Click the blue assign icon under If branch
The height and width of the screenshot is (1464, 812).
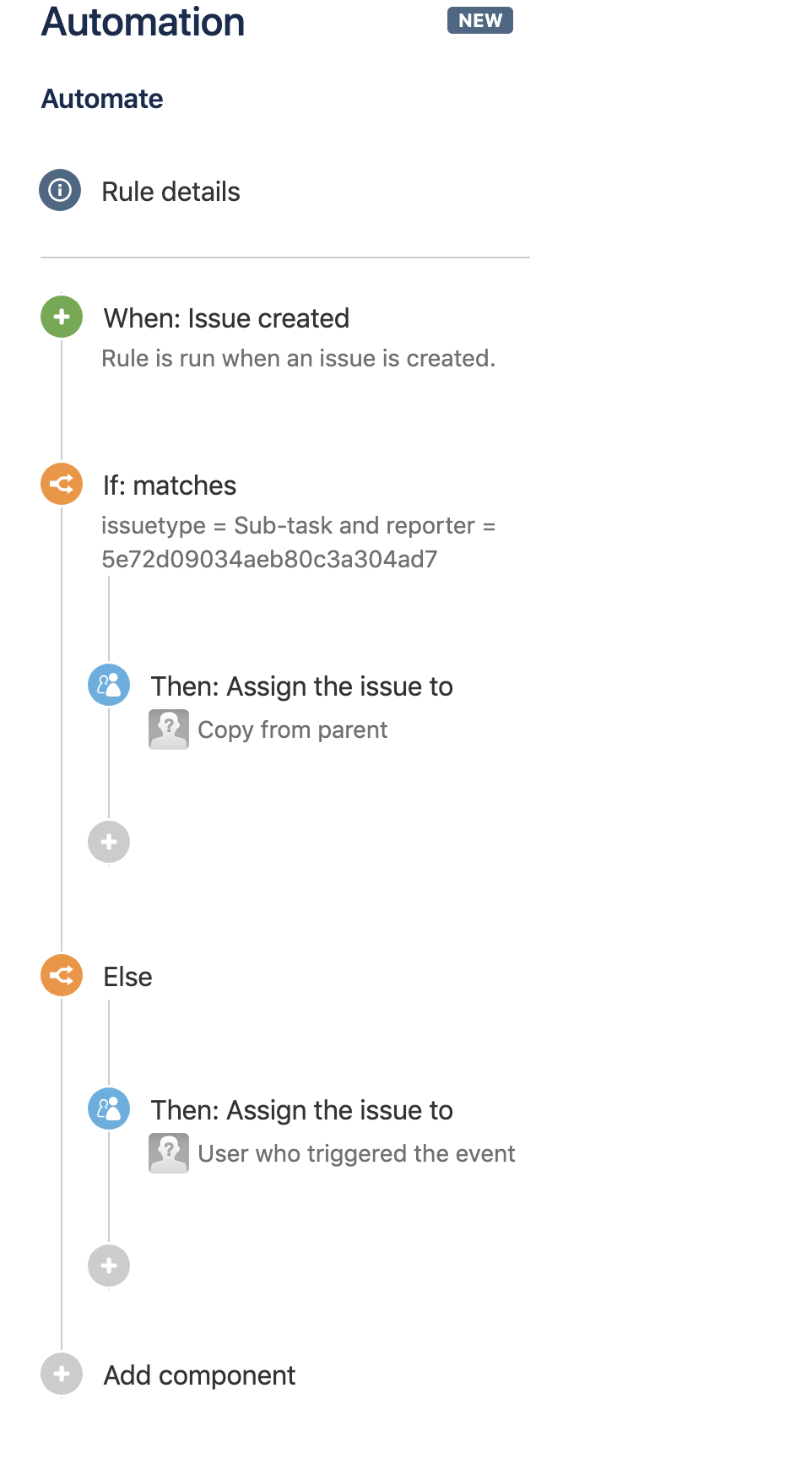tap(109, 685)
